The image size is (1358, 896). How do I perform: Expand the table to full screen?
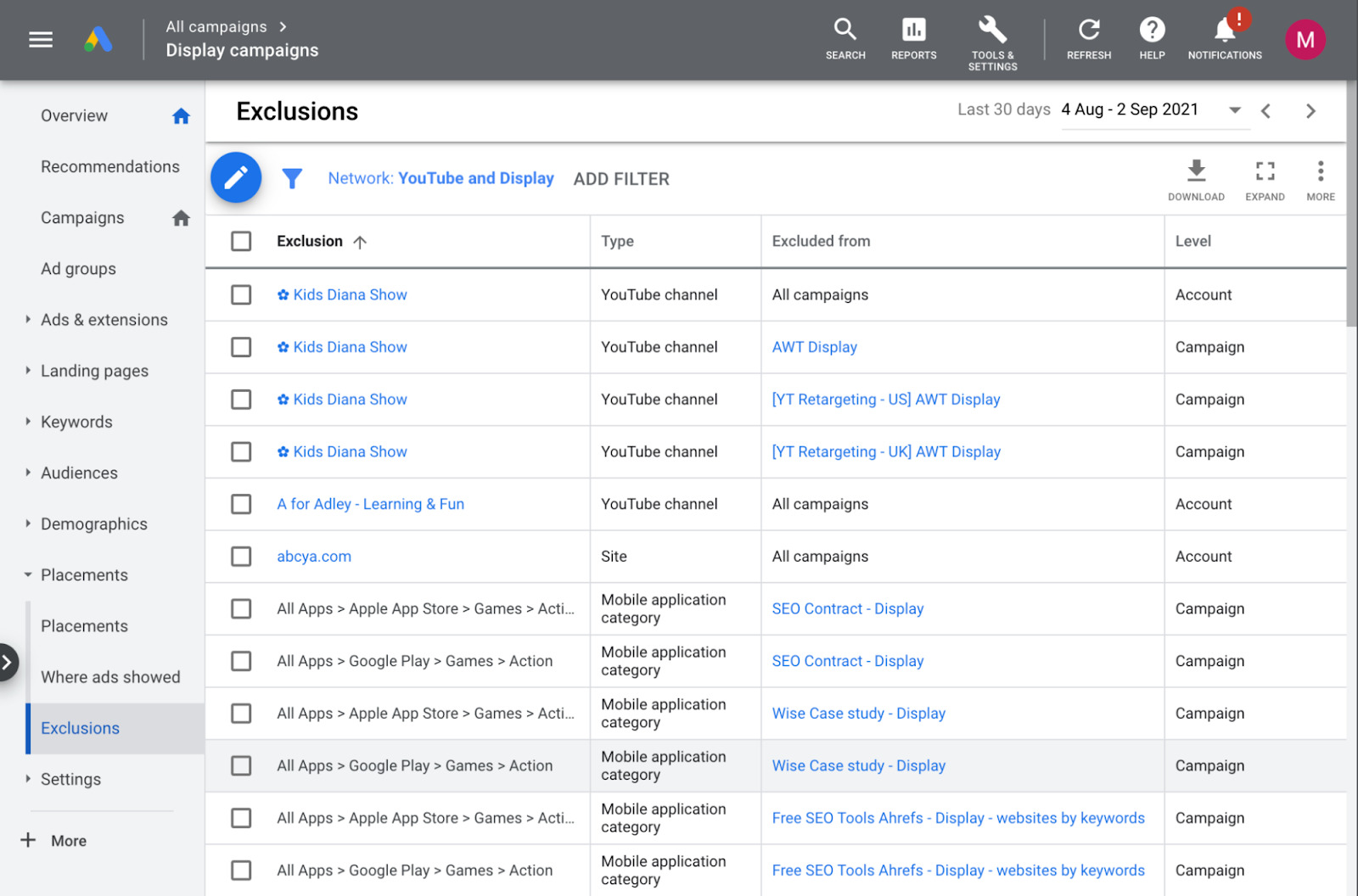[1265, 171]
